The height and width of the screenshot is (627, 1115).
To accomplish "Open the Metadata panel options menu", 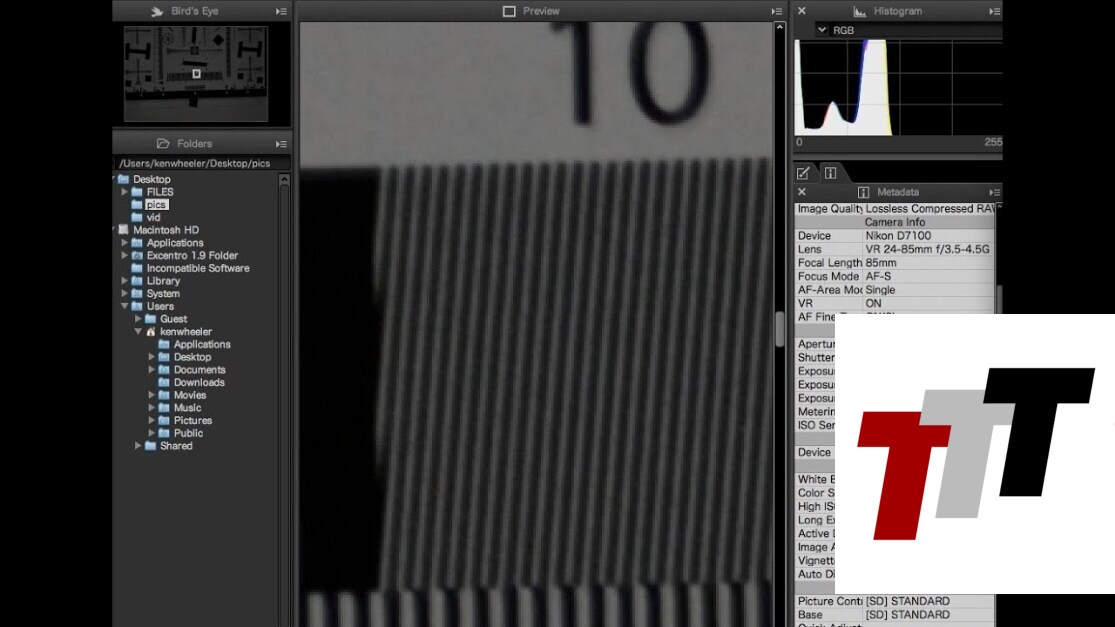I will 994,192.
